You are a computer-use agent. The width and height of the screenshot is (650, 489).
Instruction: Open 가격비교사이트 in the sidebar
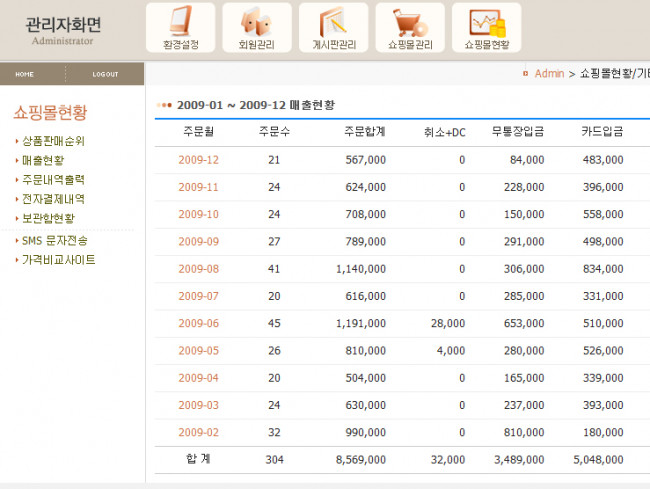click(59, 260)
